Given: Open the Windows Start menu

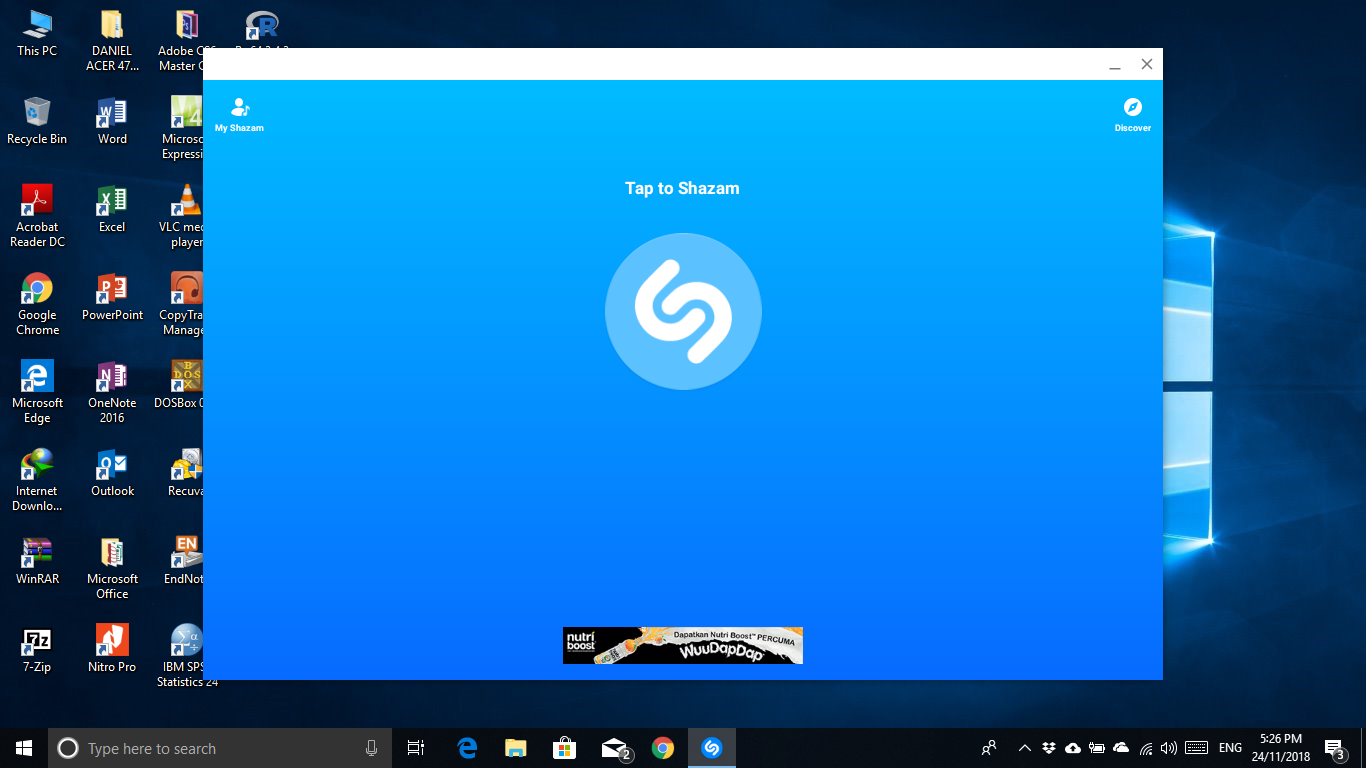Looking at the screenshot, I should [24, 748].
